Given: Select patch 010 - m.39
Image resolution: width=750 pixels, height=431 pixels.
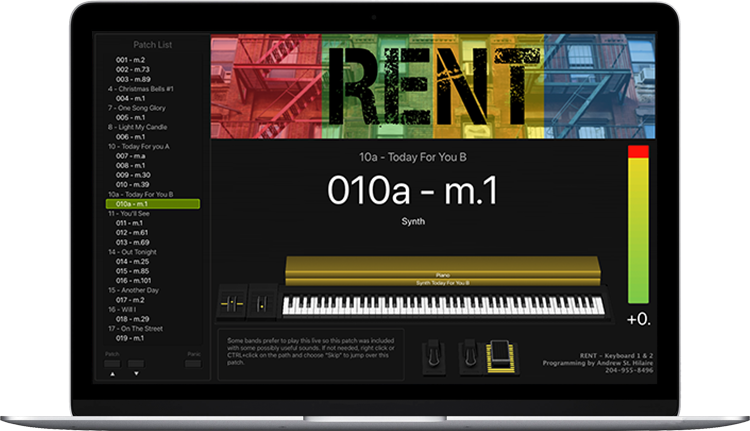Looking at the screenshot, I should (x=132, y=184).
